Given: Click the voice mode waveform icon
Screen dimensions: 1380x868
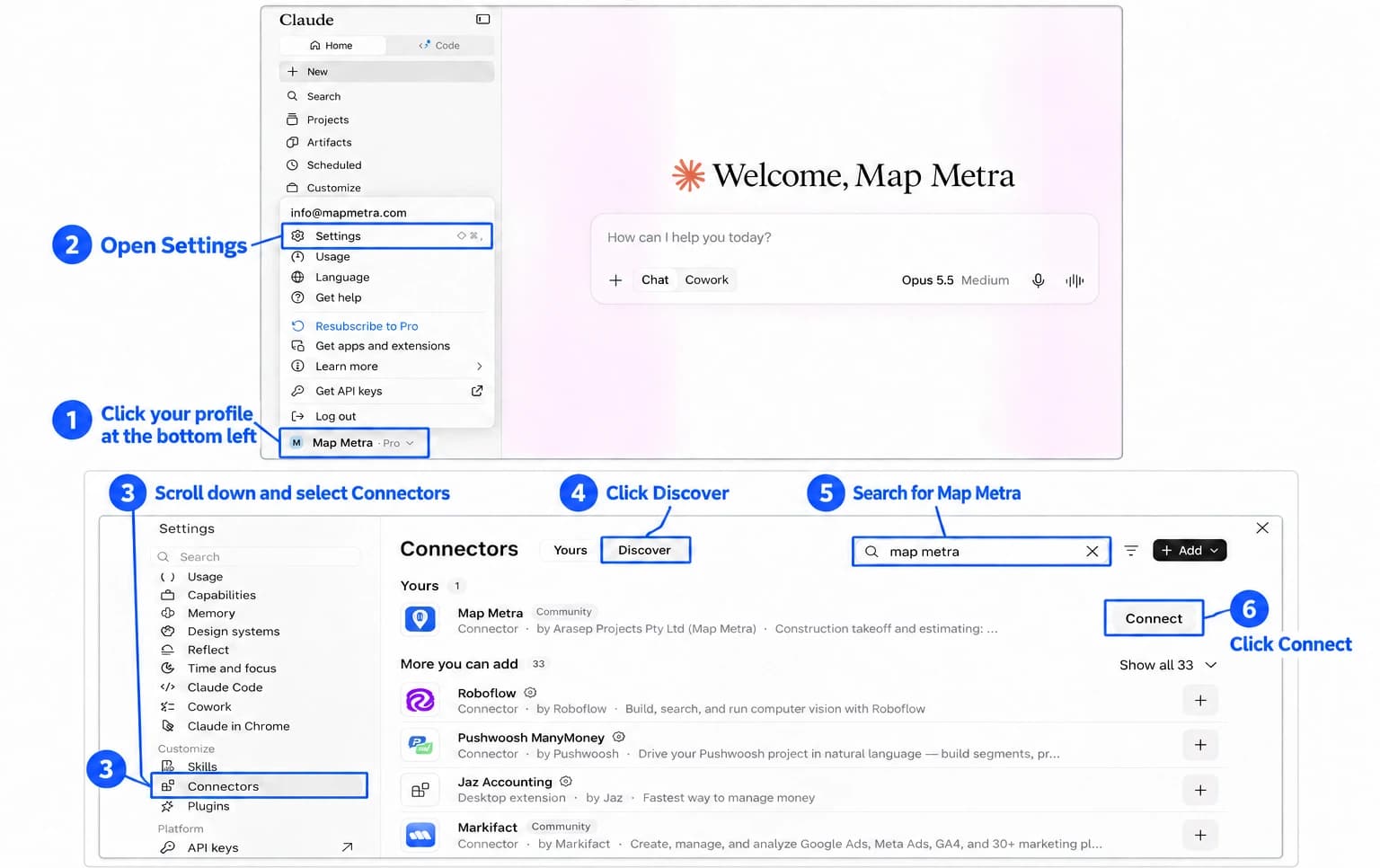Looking at the screenshot, I should click(x=1075, y=280).
